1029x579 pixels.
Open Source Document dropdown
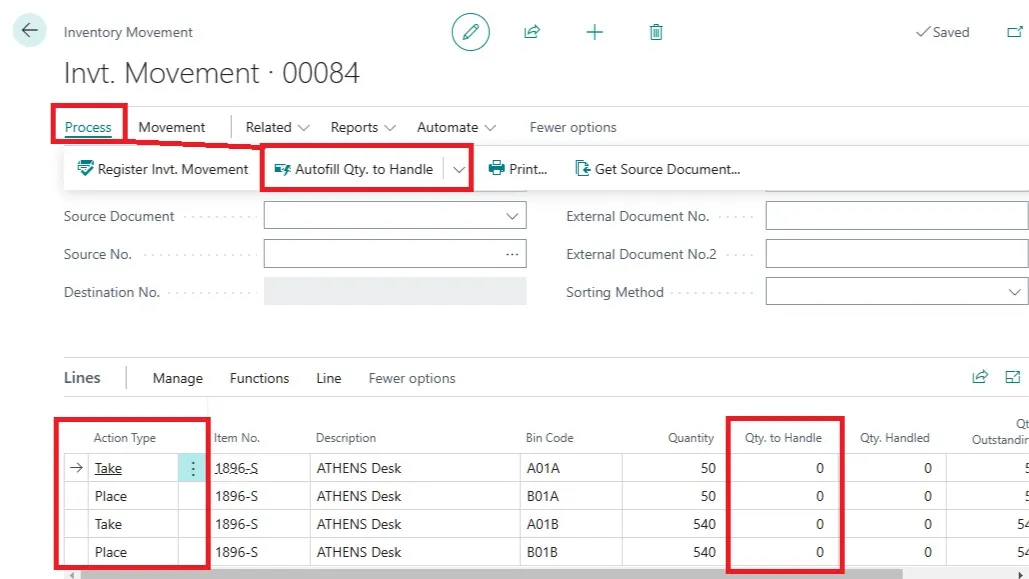(512, 216)
